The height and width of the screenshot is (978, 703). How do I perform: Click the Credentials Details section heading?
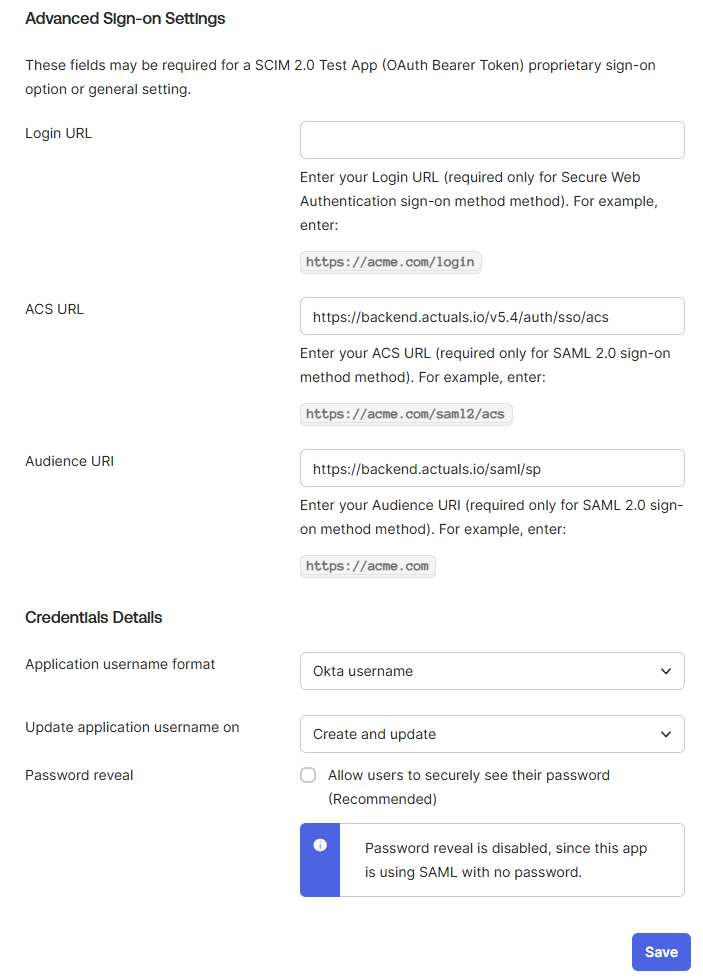coord(93,617)
